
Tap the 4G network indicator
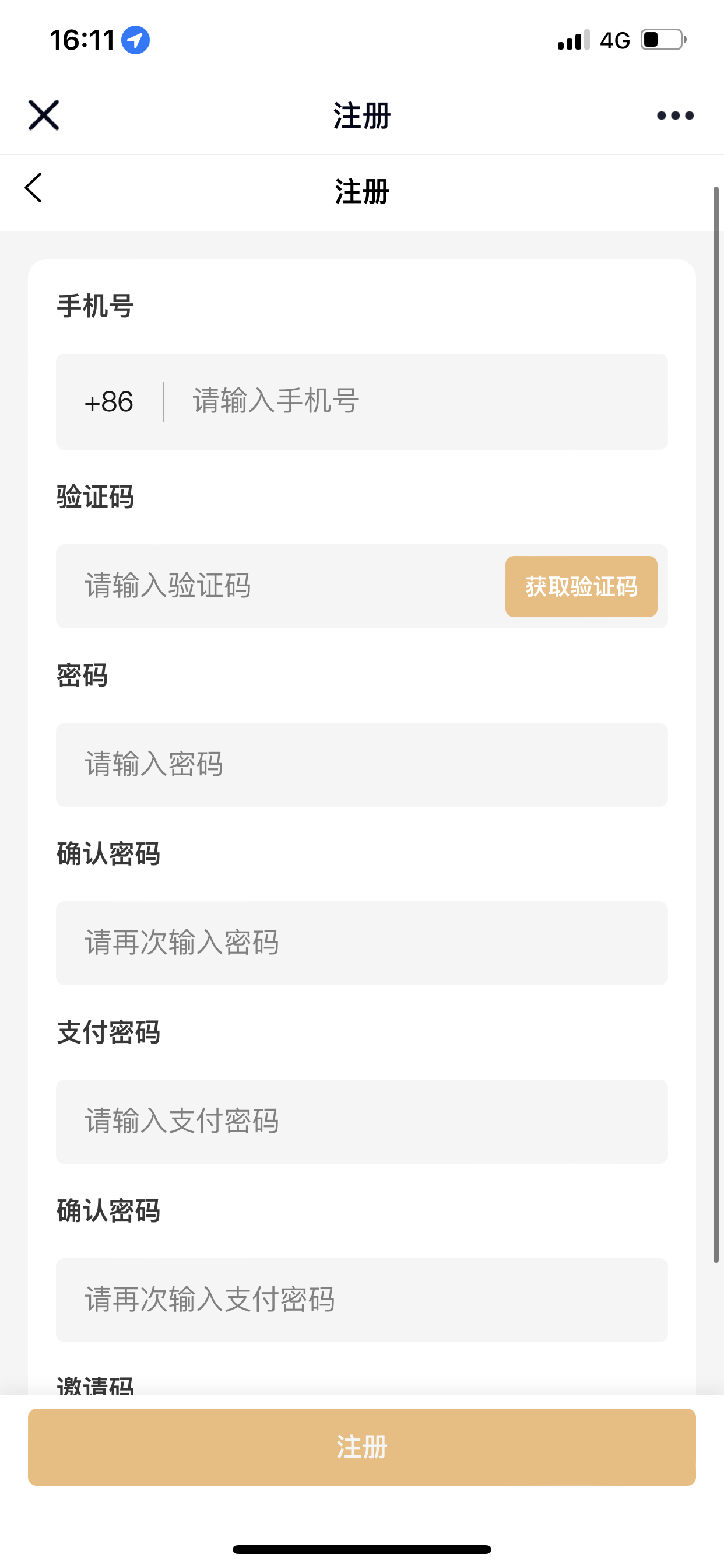(614, 40)
